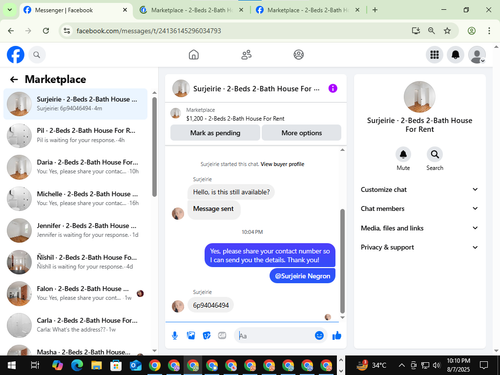Viewport: 500px width, 375px height.
Task: Choose a GIF icon
Action: tap(222, 336)
